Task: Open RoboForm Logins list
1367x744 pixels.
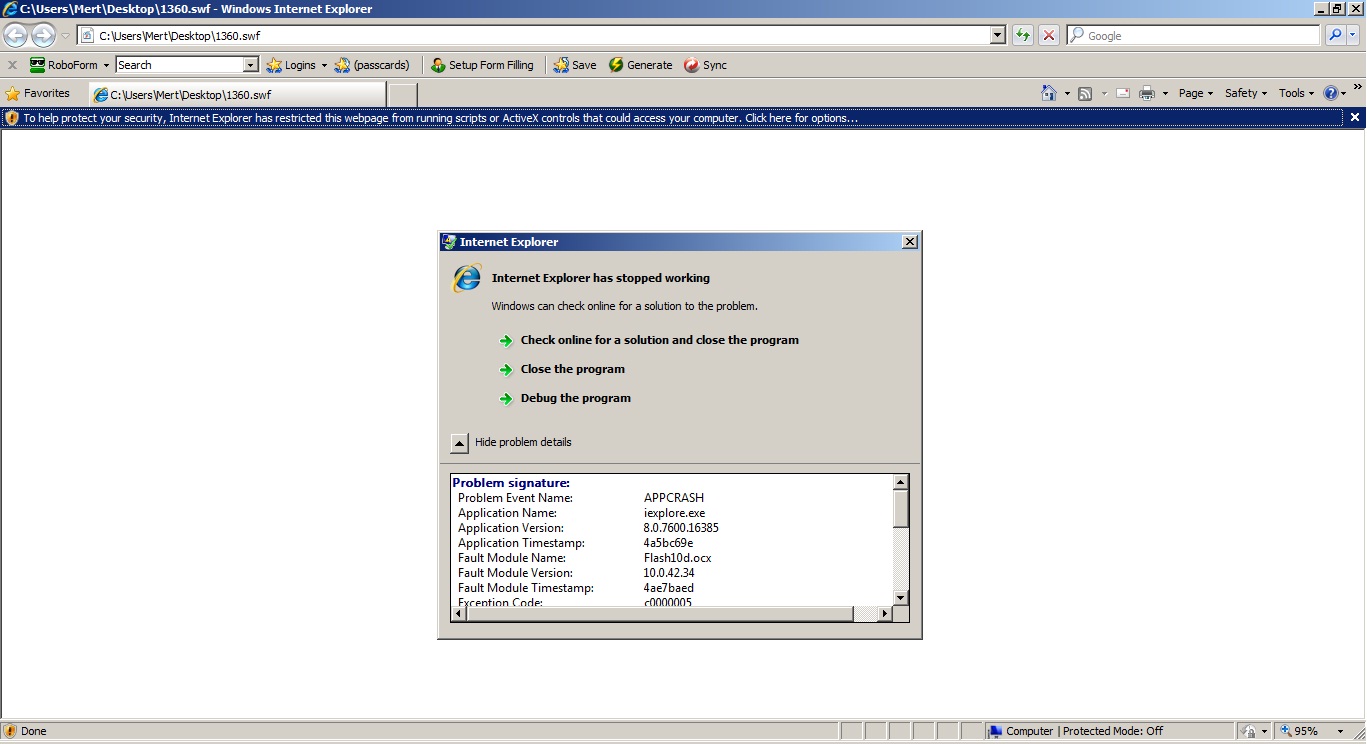Action: (x=297, y=65)
